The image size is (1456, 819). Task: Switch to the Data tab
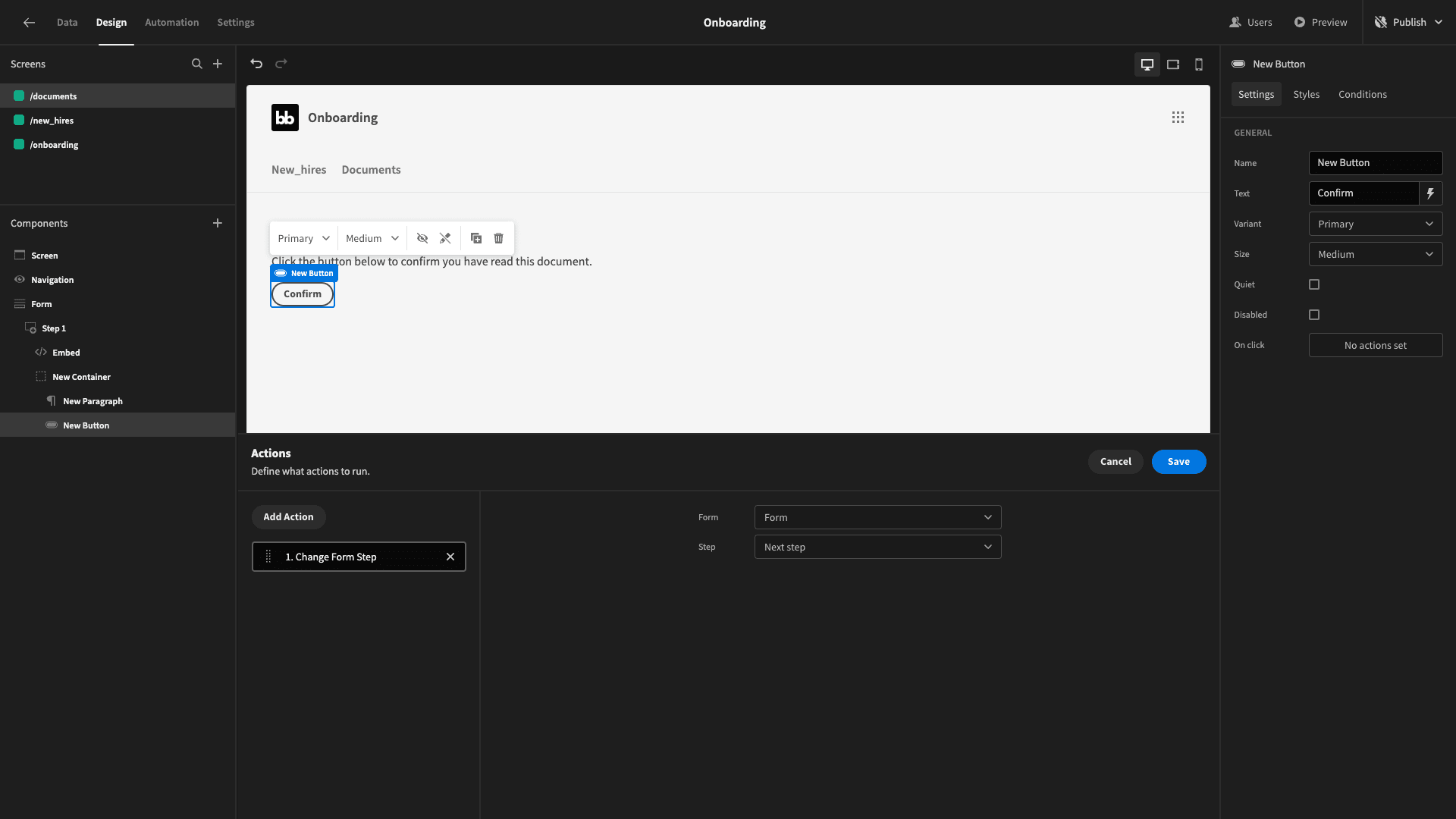click(67, 23)
